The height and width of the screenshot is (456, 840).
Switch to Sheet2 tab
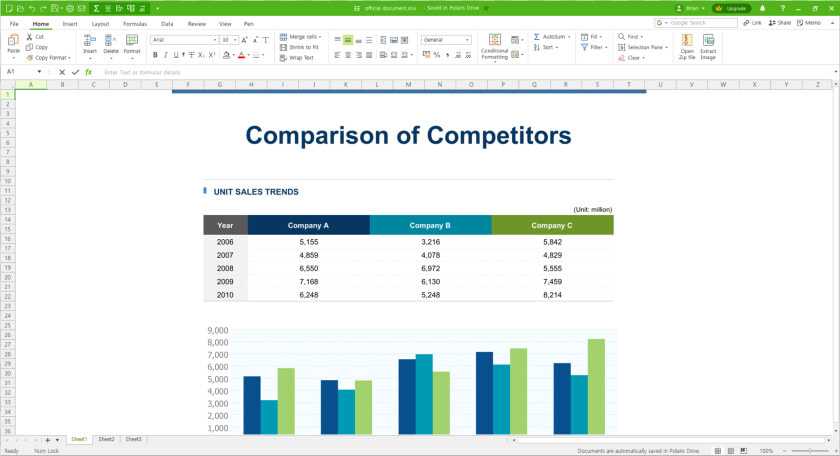click(x=107, y=439)
